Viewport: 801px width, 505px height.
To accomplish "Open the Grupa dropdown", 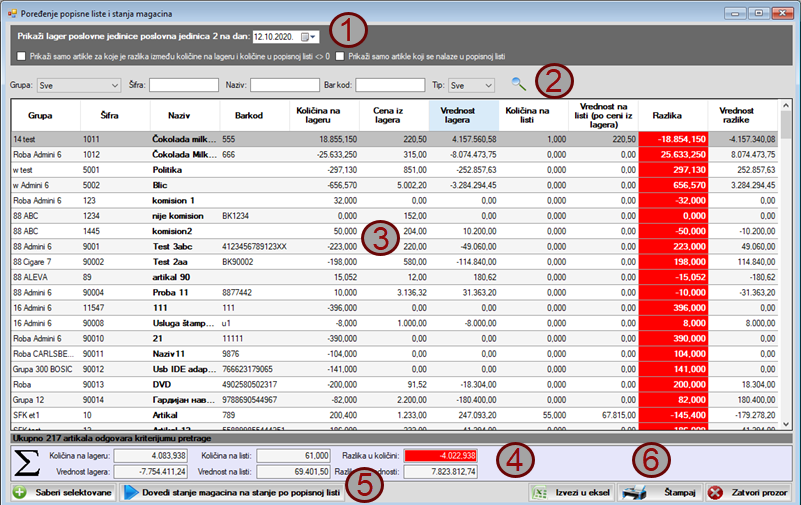I will point(79,85).
